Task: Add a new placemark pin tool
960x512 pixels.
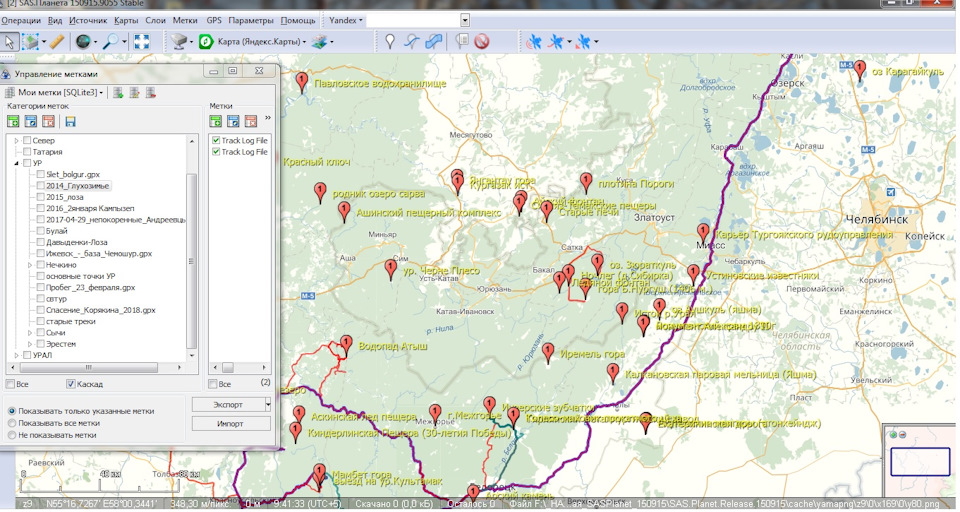Action: (x=390, y=42)
